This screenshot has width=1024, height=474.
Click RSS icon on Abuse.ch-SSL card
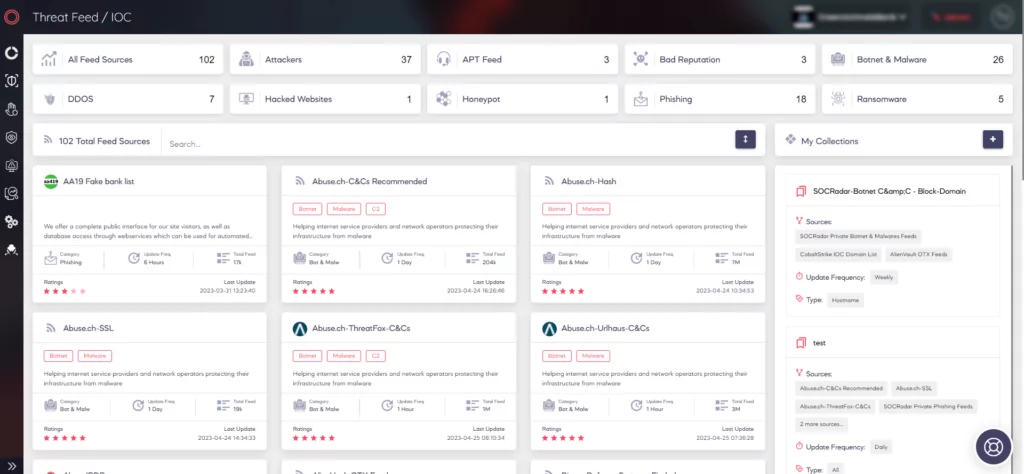coord(50,328)
